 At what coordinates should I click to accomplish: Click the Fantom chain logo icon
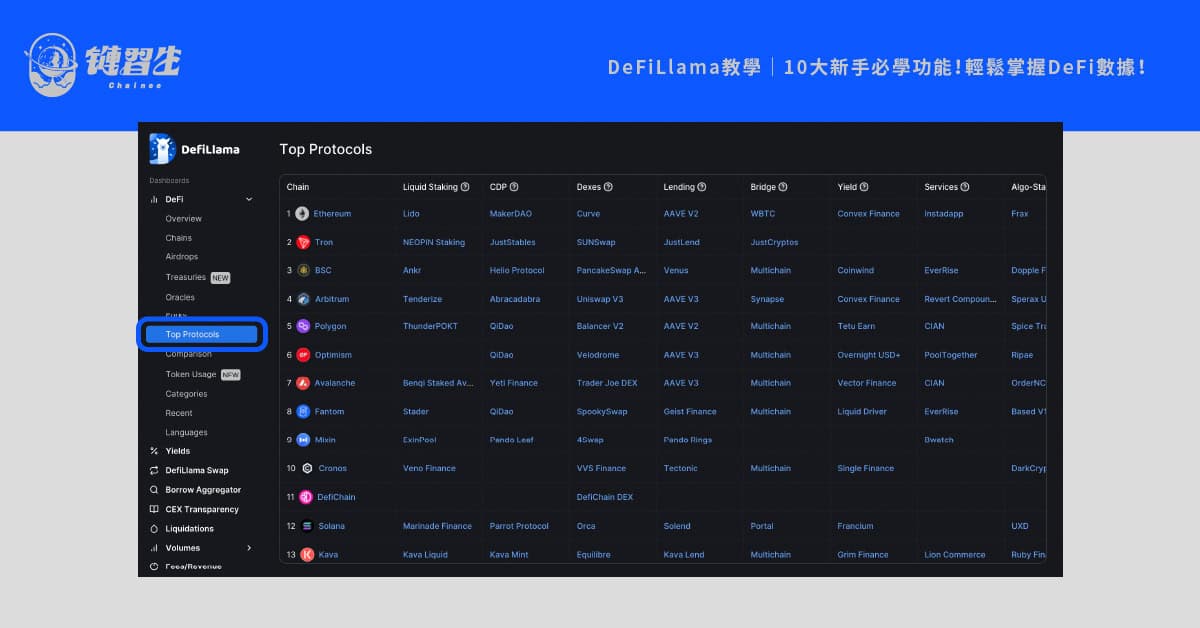coord(303,411)
